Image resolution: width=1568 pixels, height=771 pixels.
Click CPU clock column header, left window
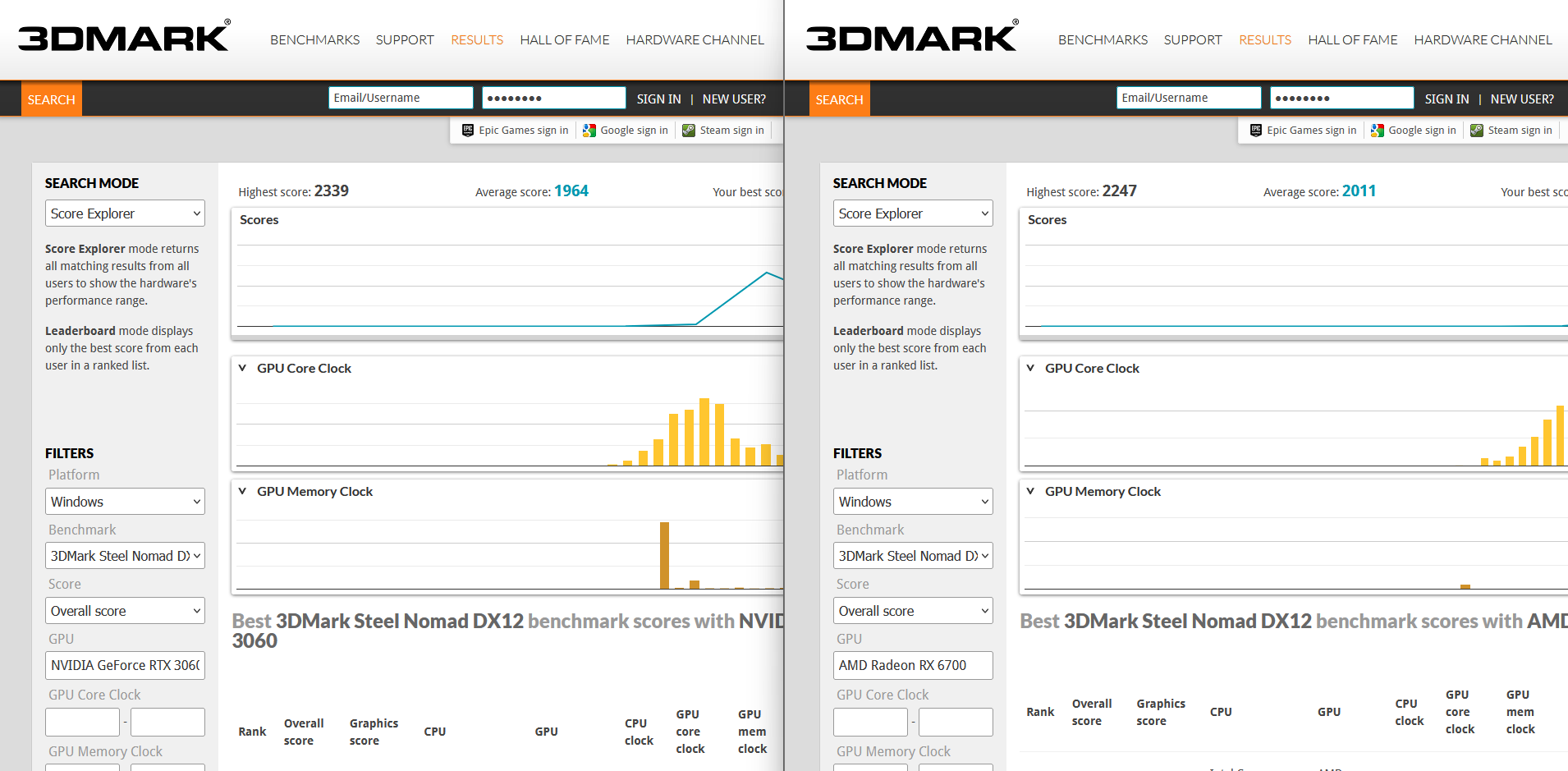tap(639, 732)
